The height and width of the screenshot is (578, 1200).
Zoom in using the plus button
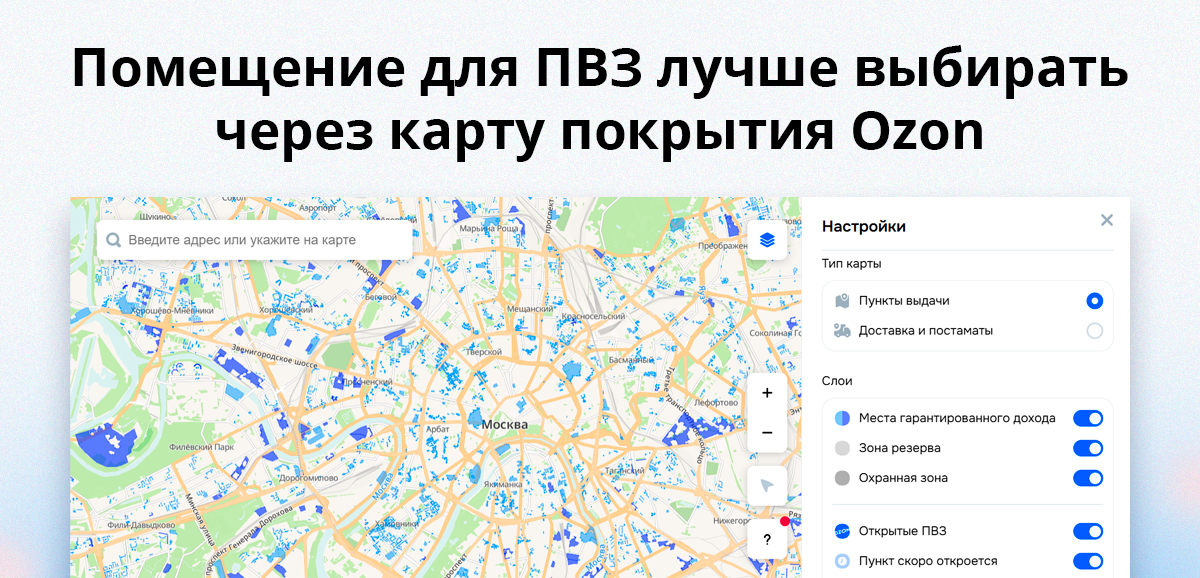point(767,393)
